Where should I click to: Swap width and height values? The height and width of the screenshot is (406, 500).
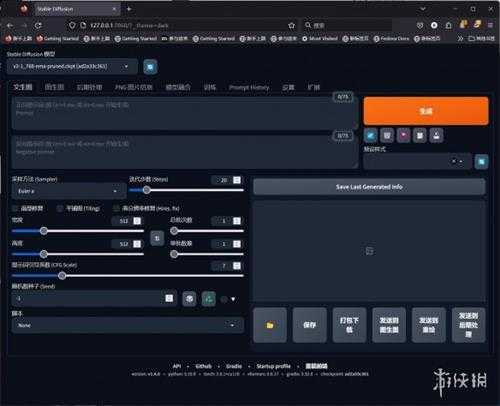(x=157, y=238)
